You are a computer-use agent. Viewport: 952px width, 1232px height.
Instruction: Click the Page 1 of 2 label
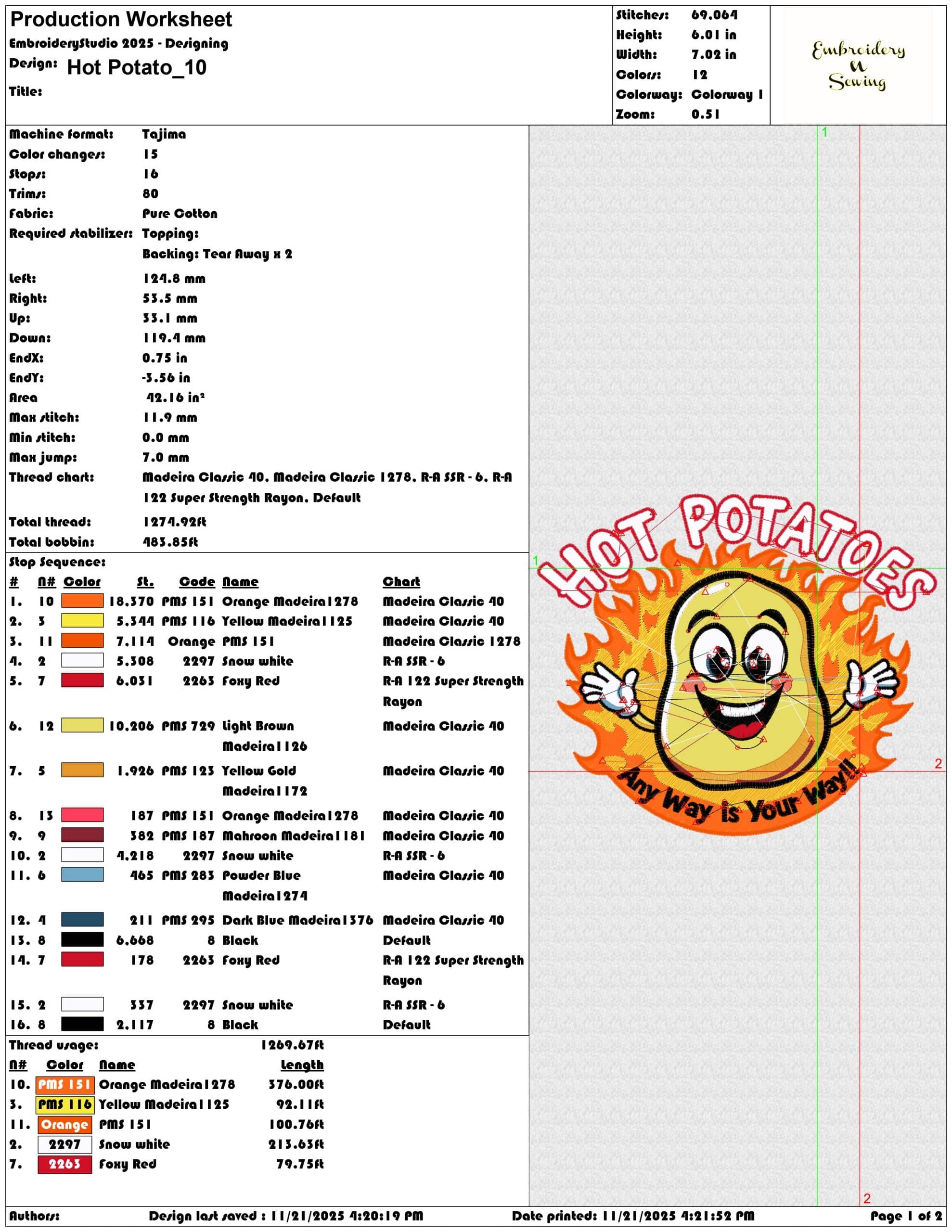point(906,1216)
